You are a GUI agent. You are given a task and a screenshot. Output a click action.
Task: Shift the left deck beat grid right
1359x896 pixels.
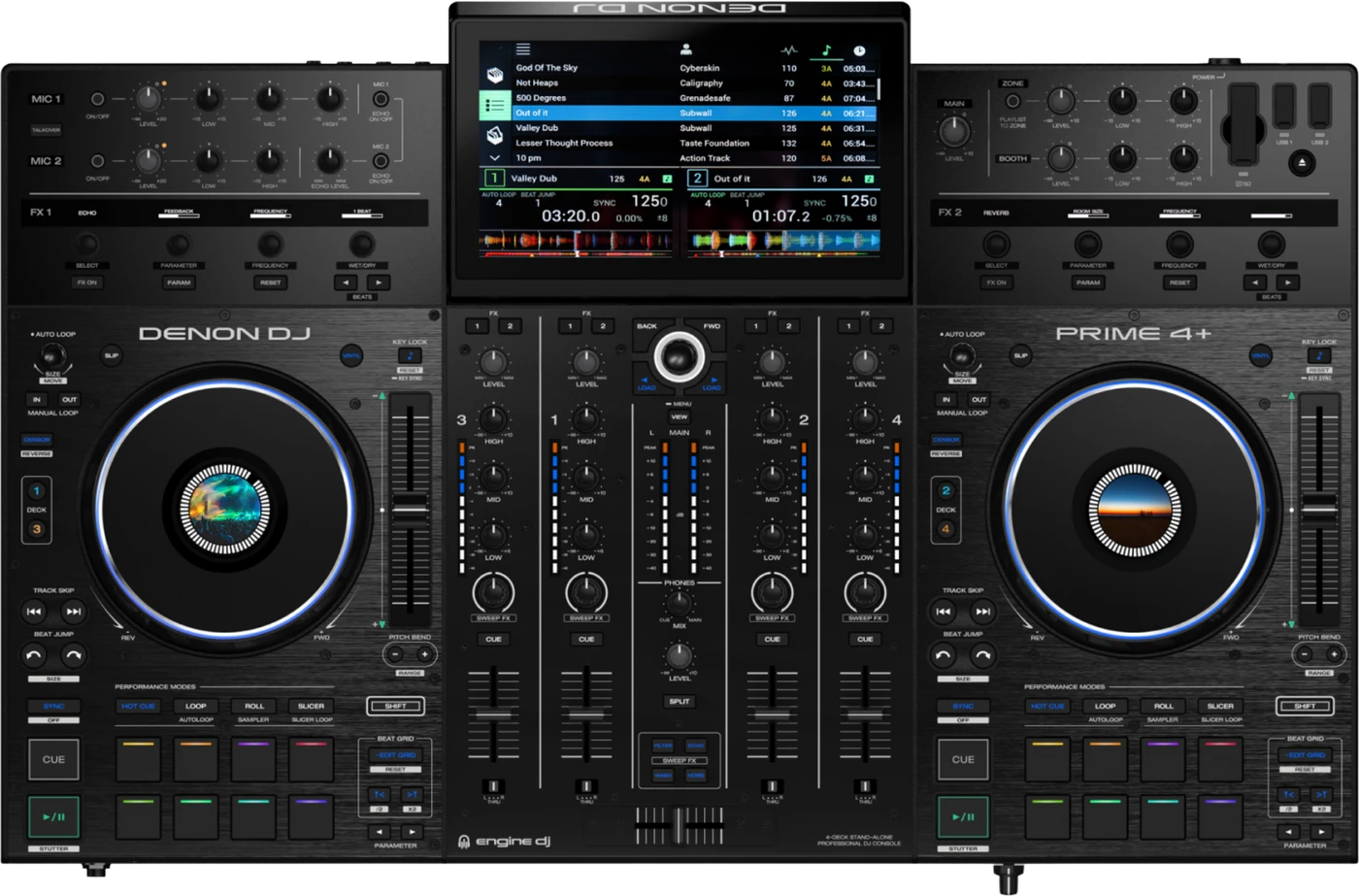coord(412,794)
